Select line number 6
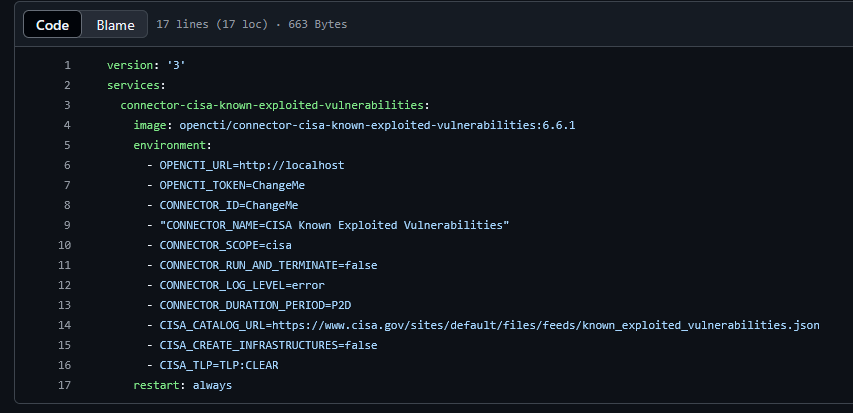This screenshot has width=853, height=413. click(x=67, y=165)
